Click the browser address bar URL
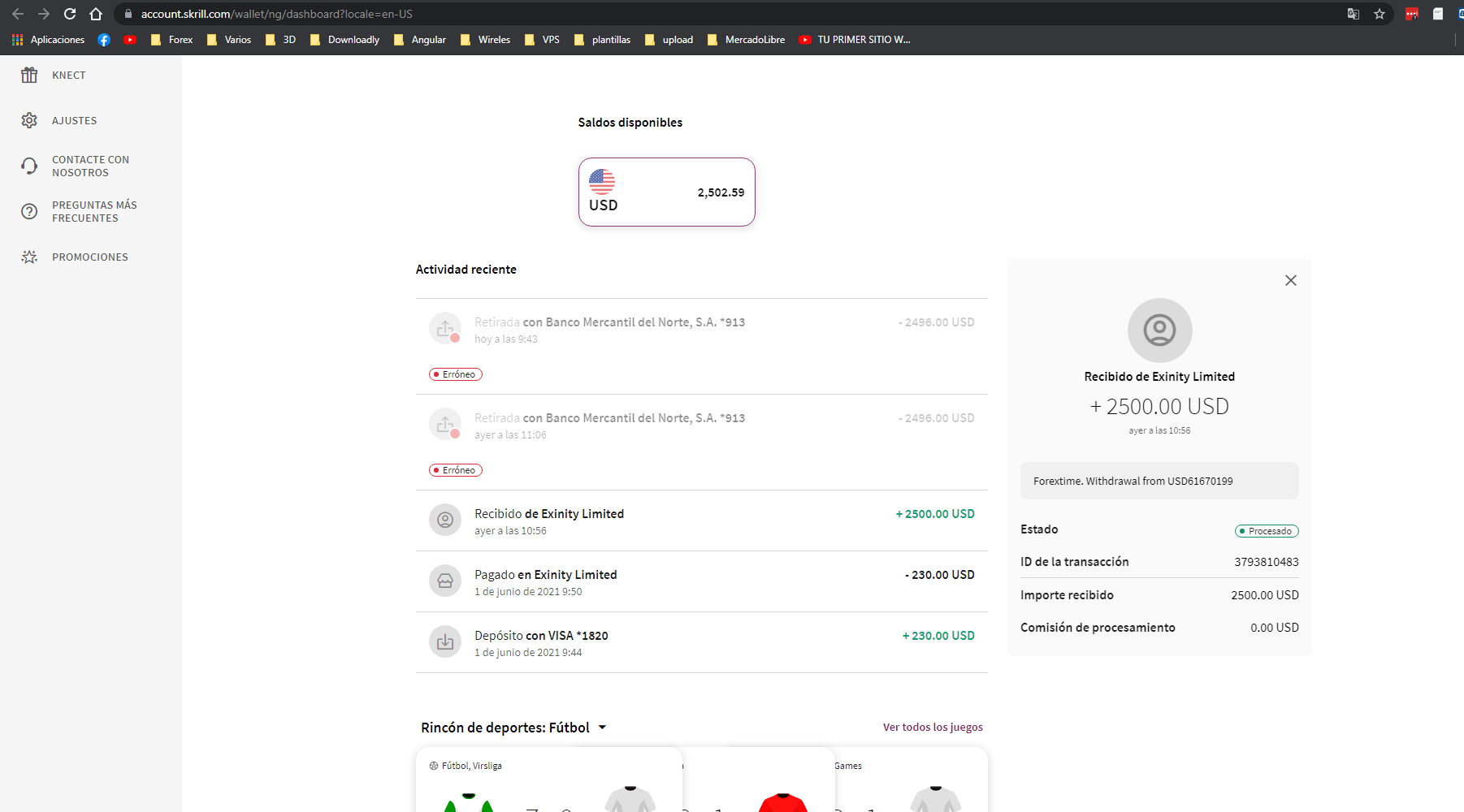This screenshot has height=812, width=1464. (276, 14)
